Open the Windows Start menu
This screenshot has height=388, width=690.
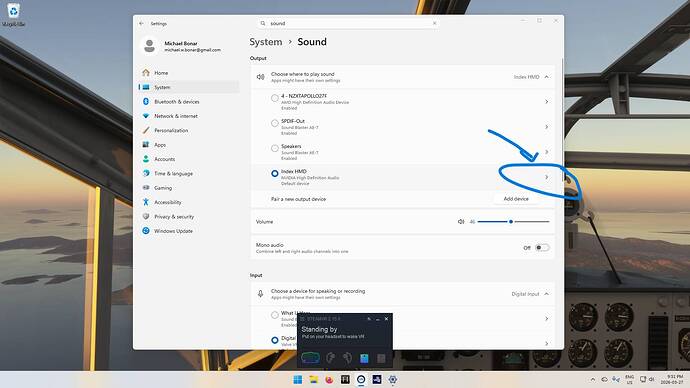pyautogui.click(x=298, y=380)
